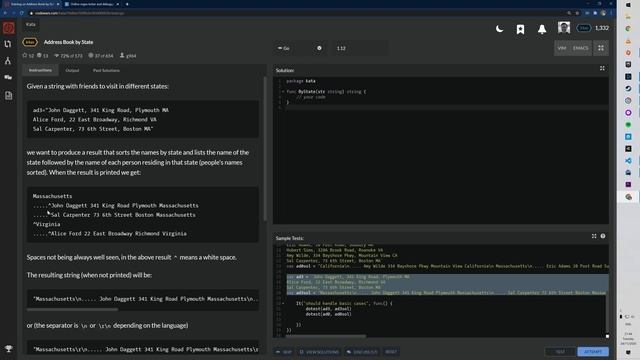Click the star count on the kata
The height and width of the screenshot is (360, 640).
pyautogui.click(x=28, y=56)
